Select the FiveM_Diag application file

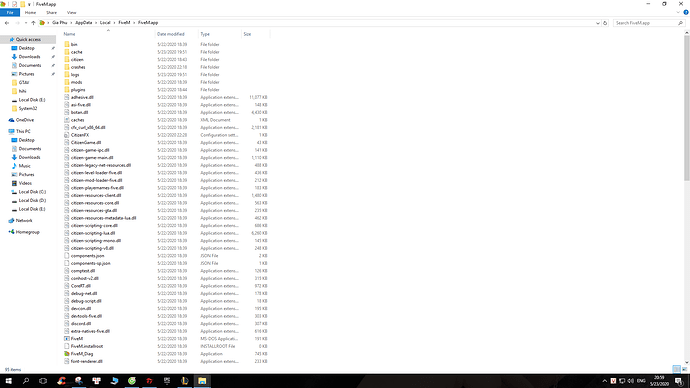pyautogui.click(x=82, y=354)
